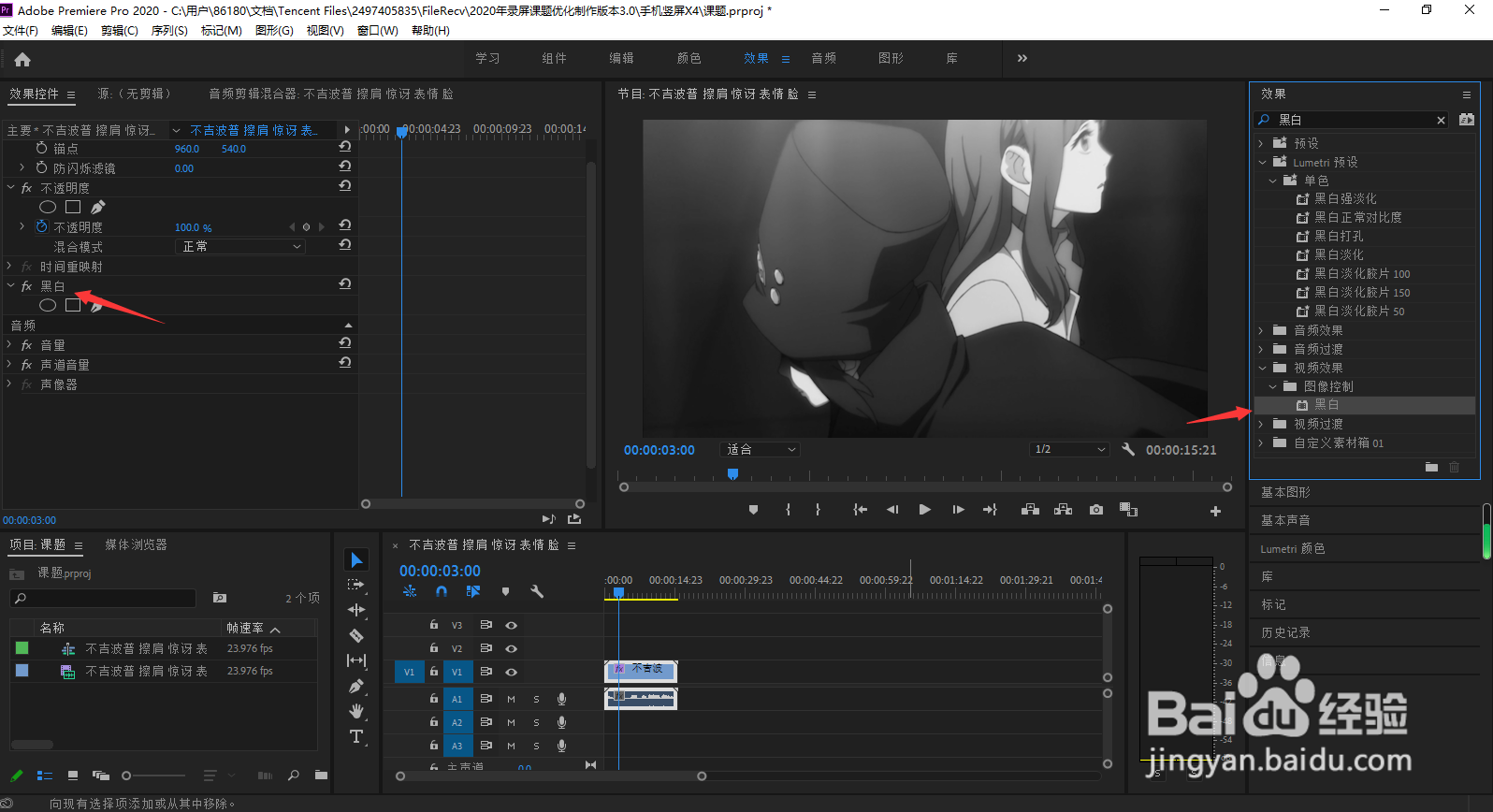The image size is (1493, 812).
Task: Mute audio track A1
Action: [511, 699]
